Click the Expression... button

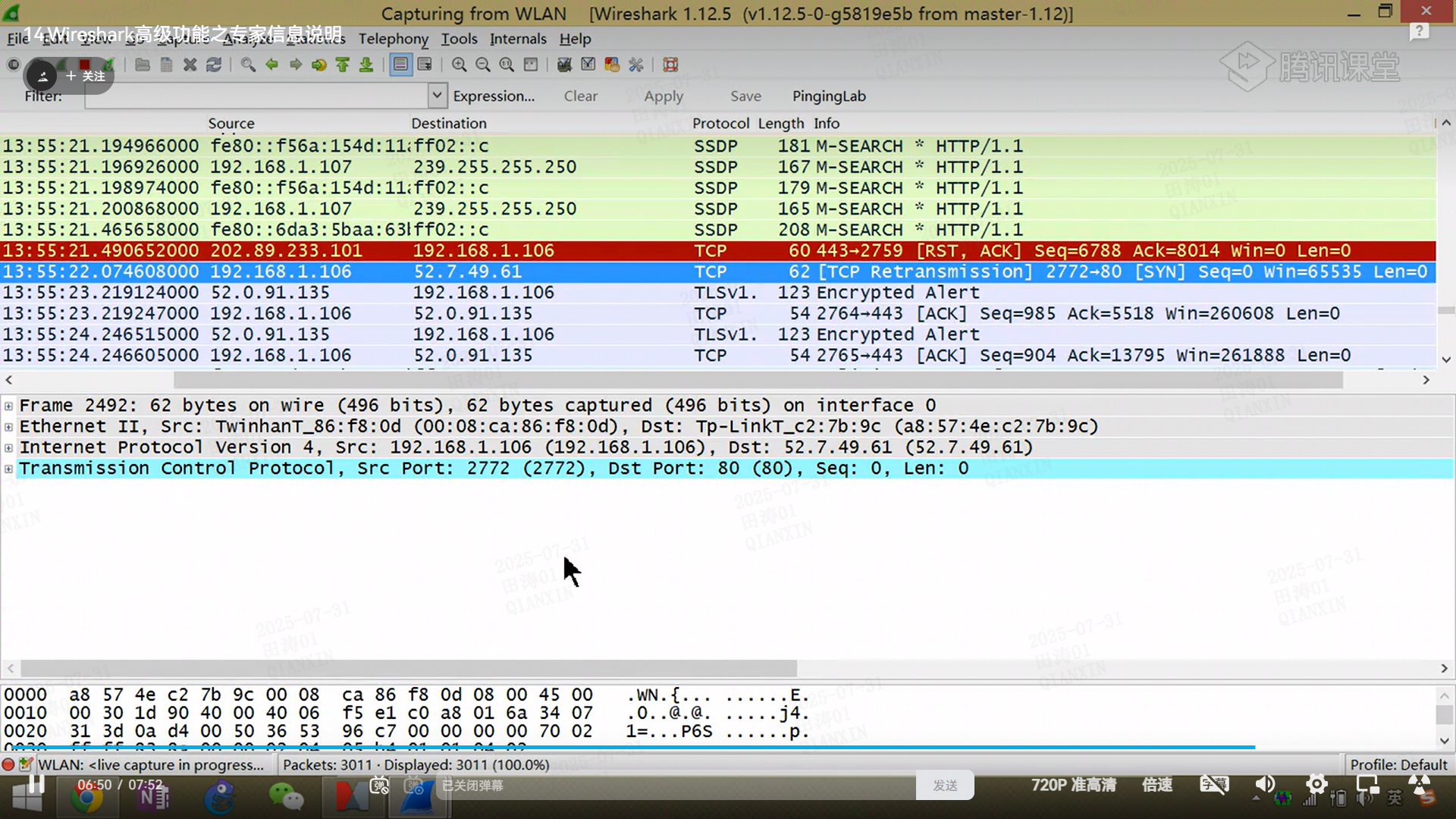click(x=494, y=96)
